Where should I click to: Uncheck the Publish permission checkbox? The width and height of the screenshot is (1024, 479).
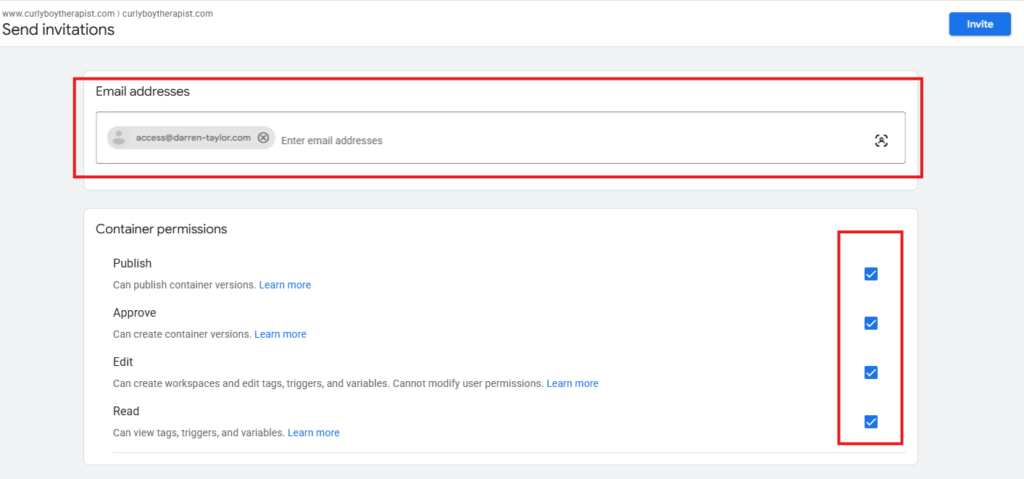pos(871,274)
